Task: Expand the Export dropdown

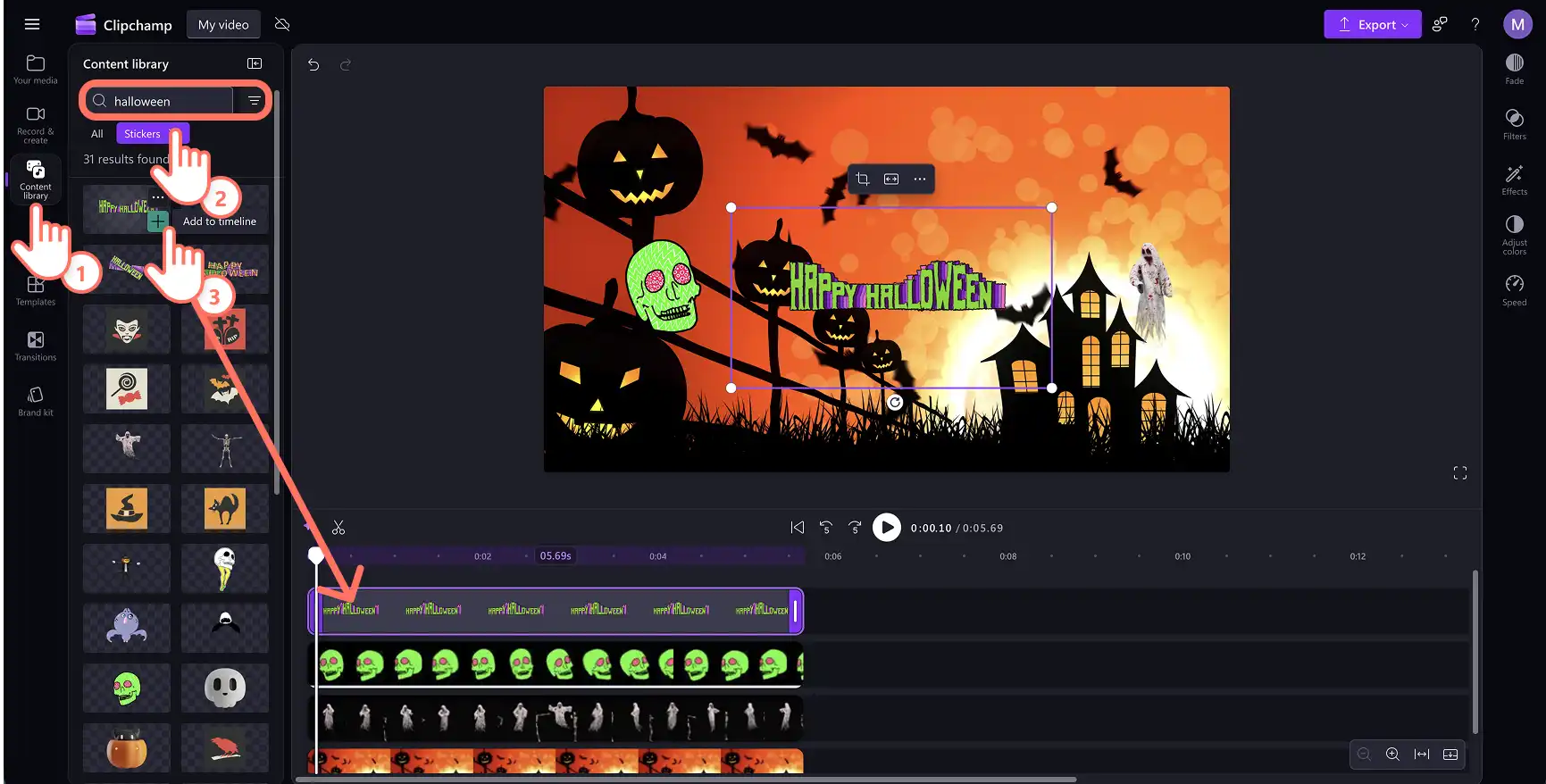Action: pyautogui.click(x=1373, y=24)
